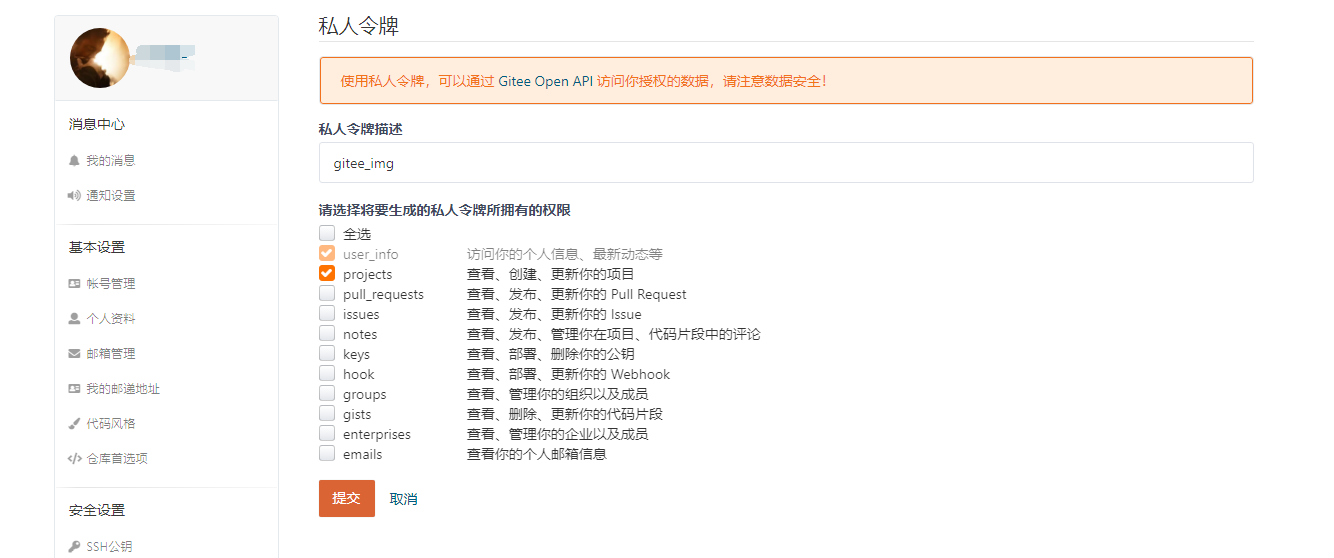The height and width of the screenshot is (558, 1334).
Task: Enable the pull_requests permission checkbox
Action: pyautogui.click(x=327, y=293)
